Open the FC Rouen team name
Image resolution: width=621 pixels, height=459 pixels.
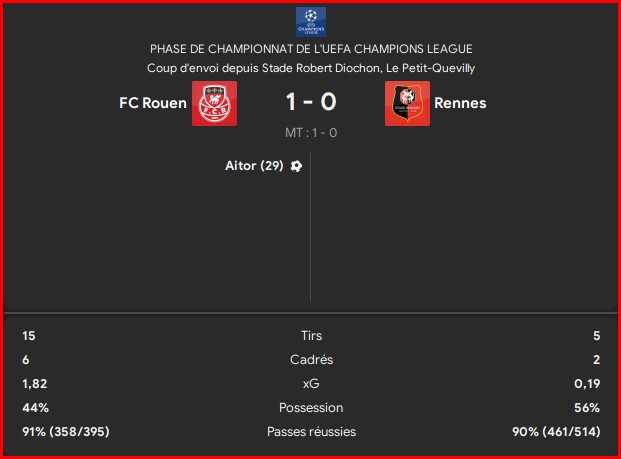(x=152, y=103)
